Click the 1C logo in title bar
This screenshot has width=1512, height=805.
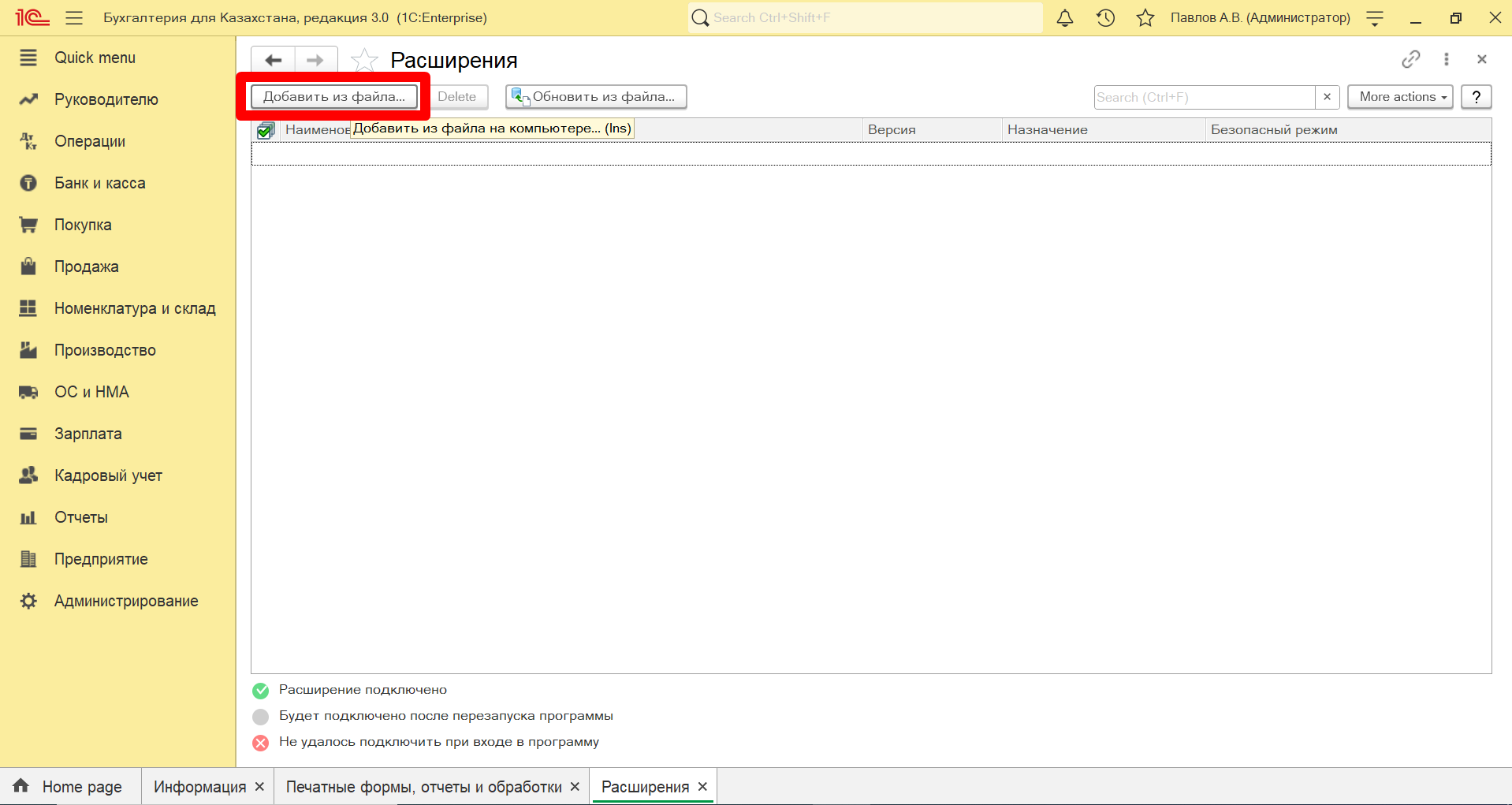coord(32,17)
